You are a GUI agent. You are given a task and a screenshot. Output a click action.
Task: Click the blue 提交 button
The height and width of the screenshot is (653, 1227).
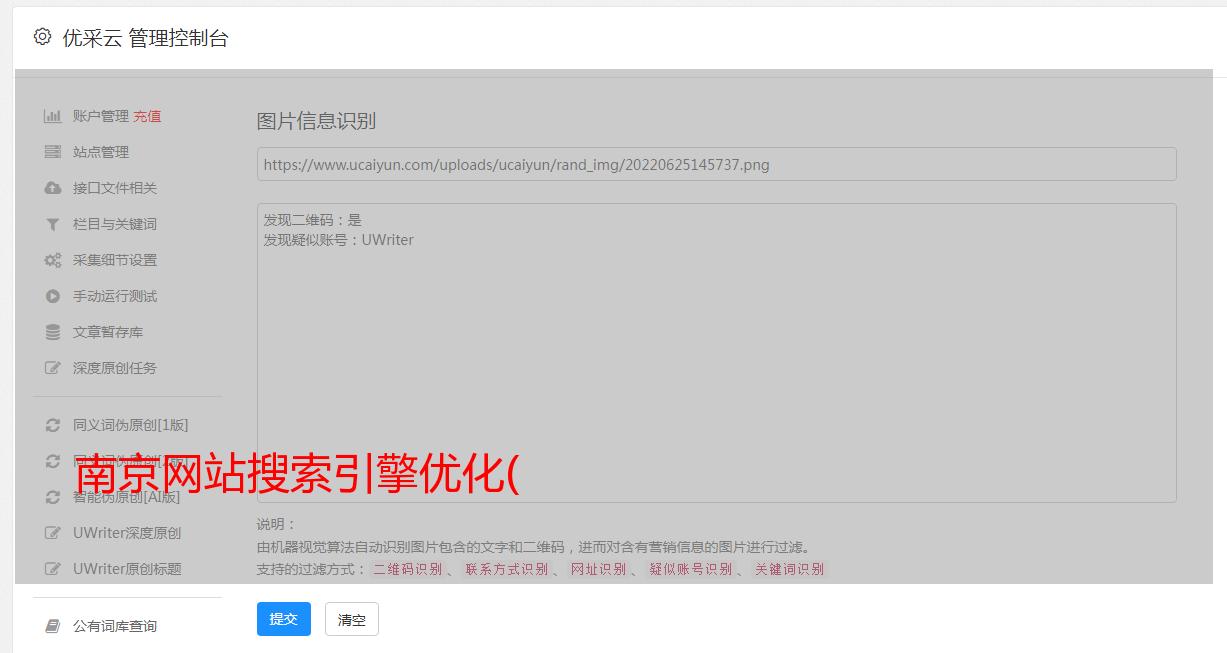(x=284, y=619)
